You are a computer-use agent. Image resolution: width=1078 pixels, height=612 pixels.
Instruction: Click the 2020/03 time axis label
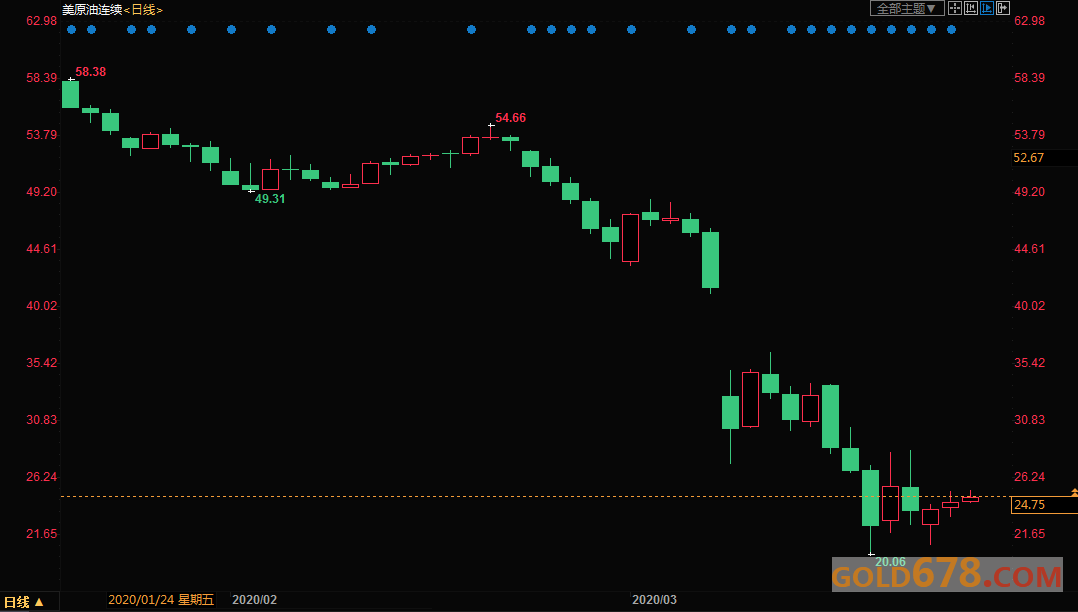coord(654,600)
